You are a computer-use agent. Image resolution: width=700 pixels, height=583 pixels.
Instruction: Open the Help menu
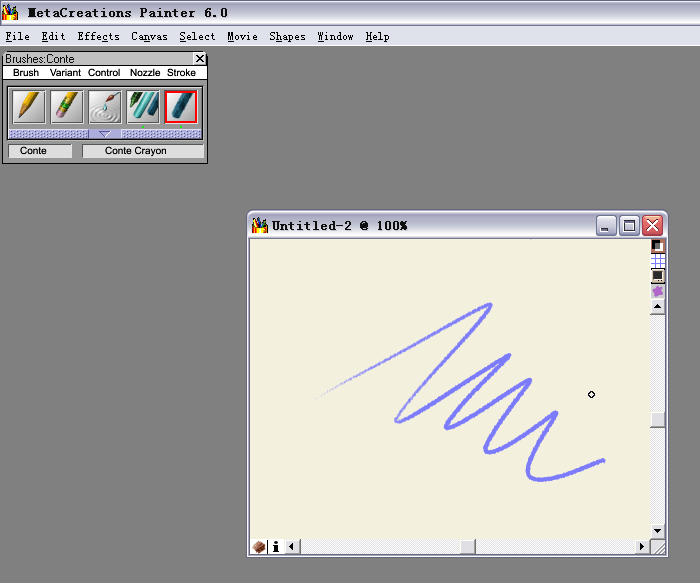(x=377, y=37)
